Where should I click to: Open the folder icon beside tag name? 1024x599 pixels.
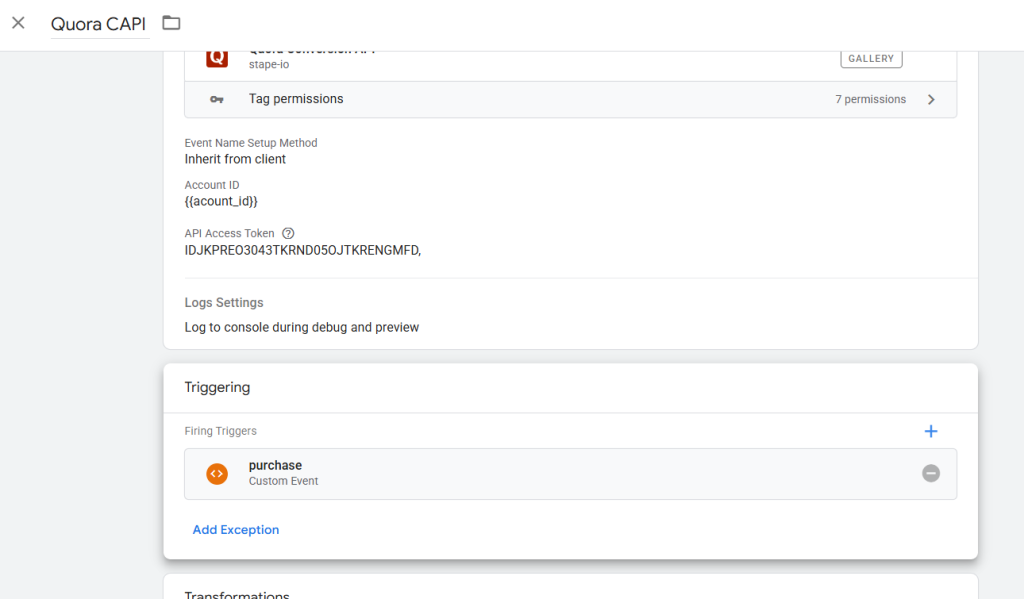pyautogui.click(x=171, y=23)
